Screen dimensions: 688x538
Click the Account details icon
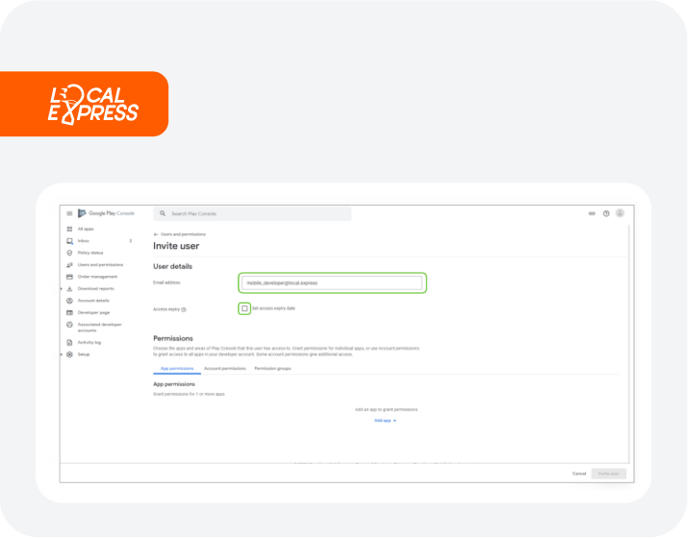(x=69, y=301)
